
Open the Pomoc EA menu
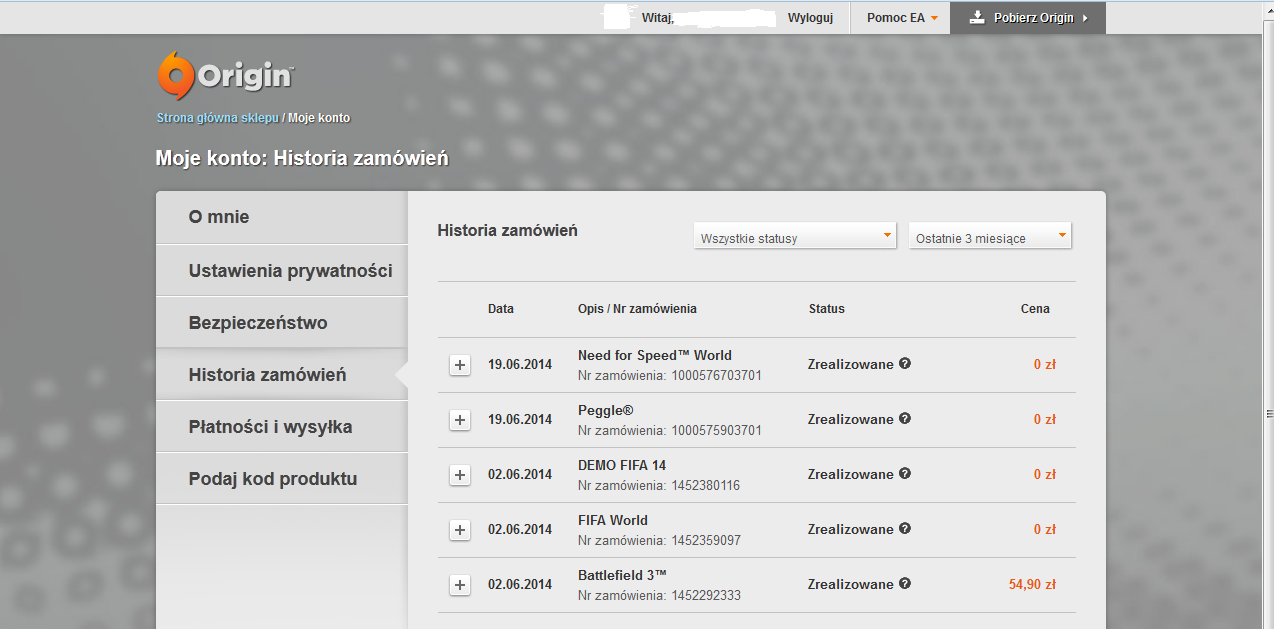click(902, 18)
